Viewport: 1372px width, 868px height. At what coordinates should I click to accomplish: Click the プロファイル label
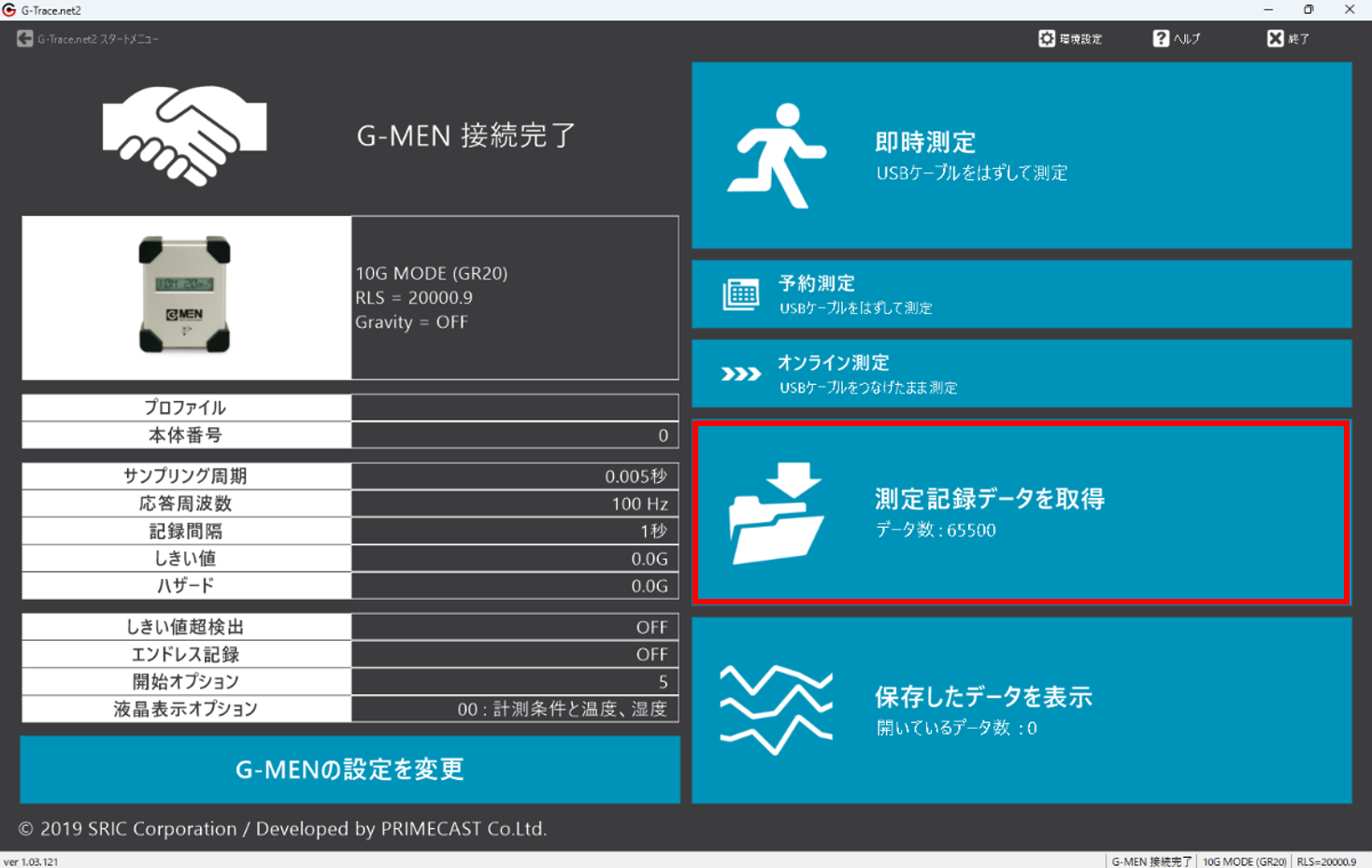186,407
